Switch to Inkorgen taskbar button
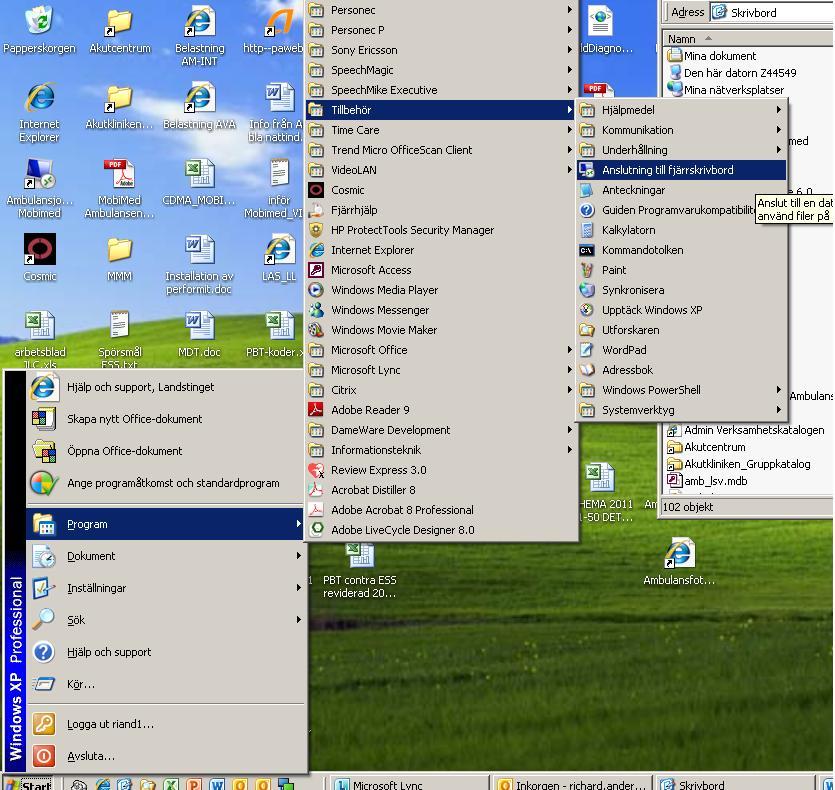 coord(572,784)
